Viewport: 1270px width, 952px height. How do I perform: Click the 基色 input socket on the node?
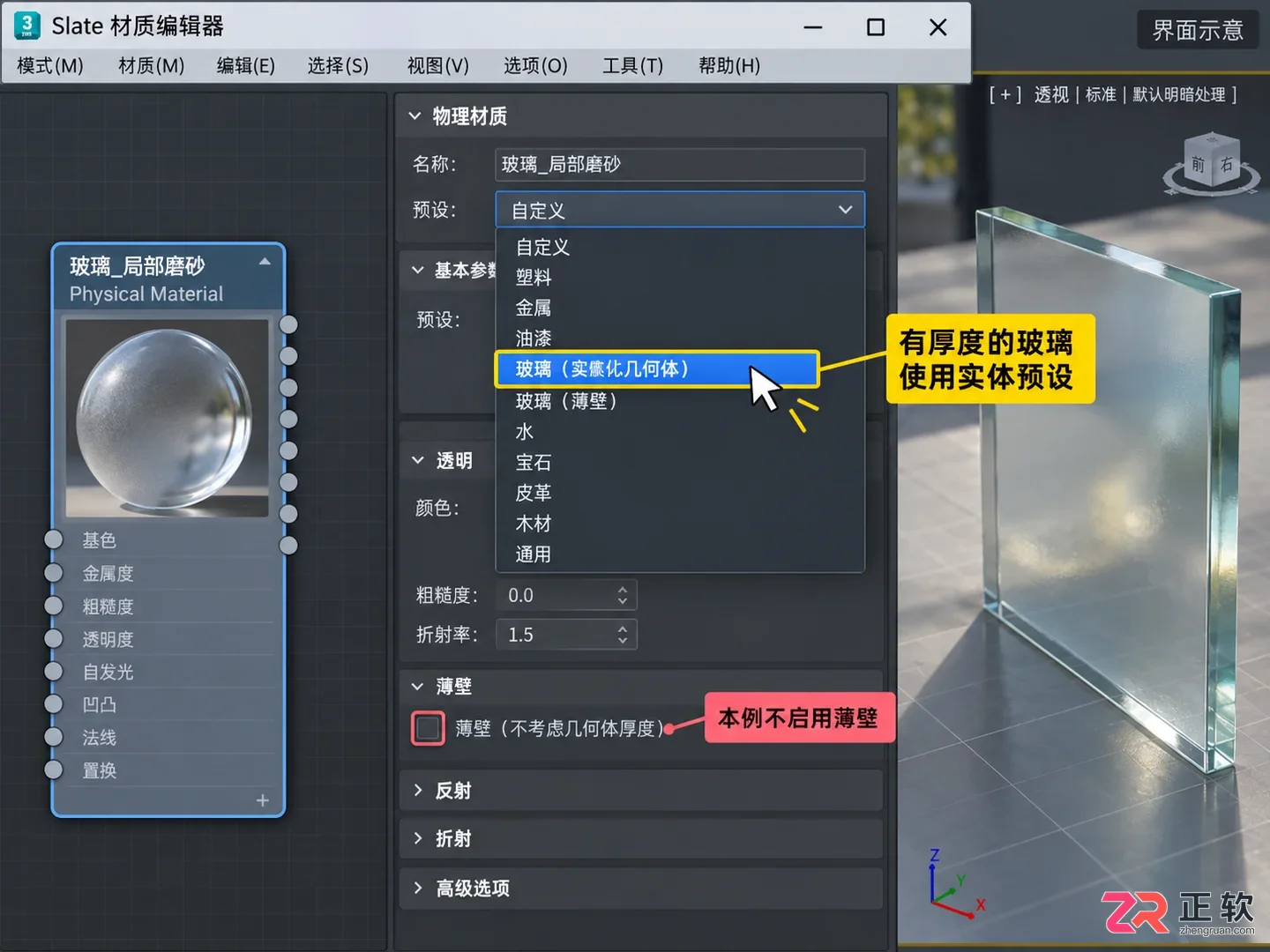(54, 539)
